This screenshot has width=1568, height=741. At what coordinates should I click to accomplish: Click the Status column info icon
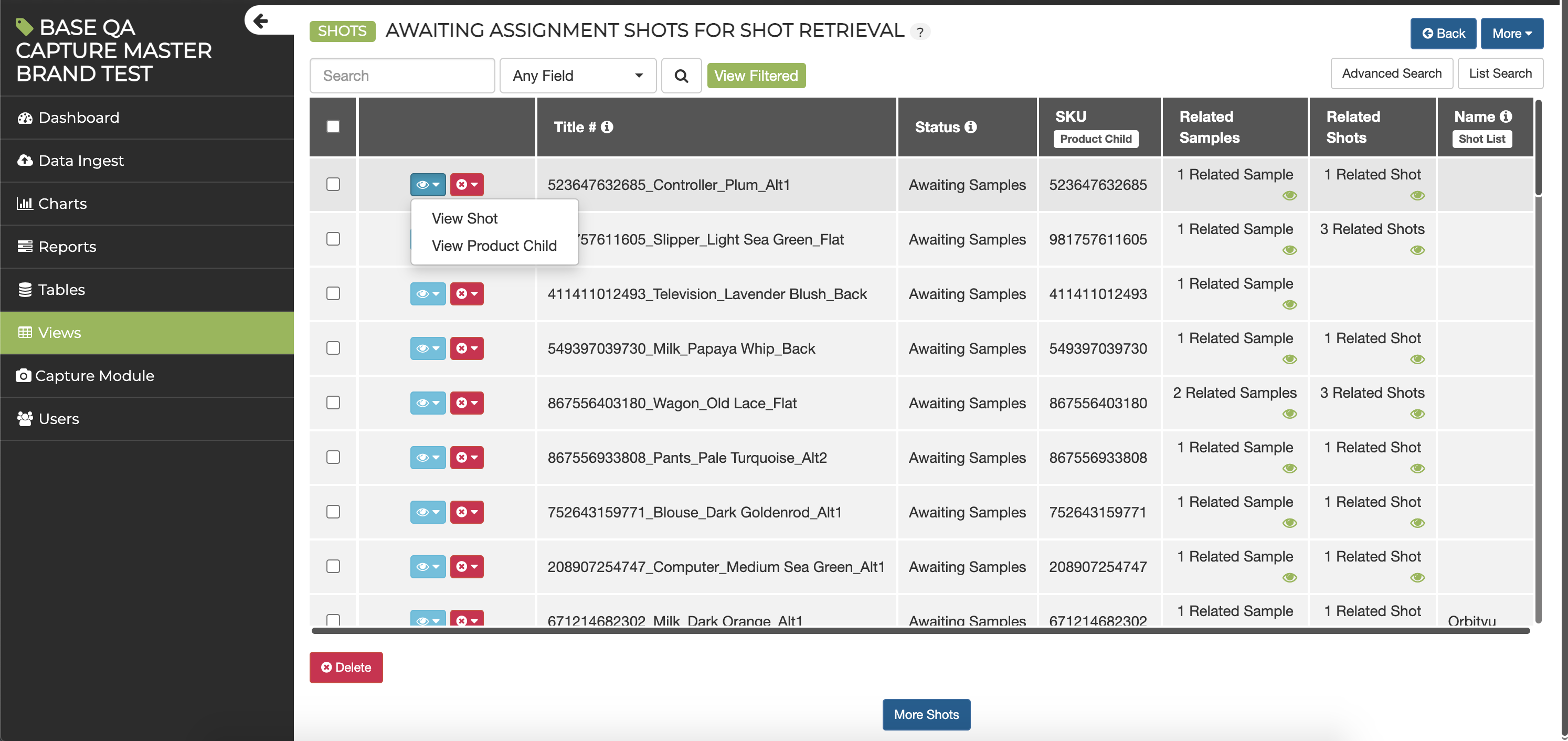(x=971, y=126)
